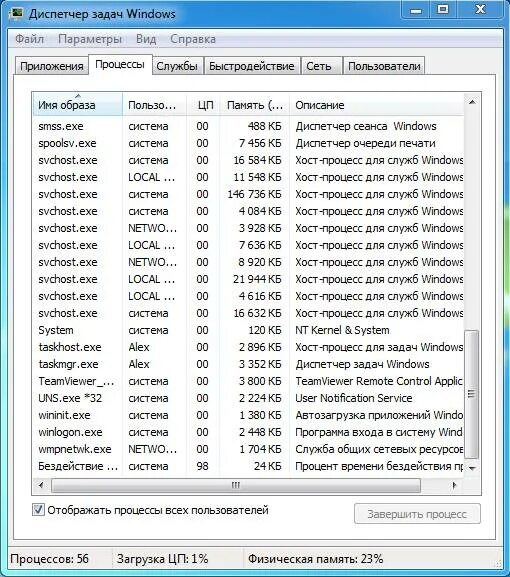
Task: Click the horizontal scrollbar thumb
Action: coord(236,485)
